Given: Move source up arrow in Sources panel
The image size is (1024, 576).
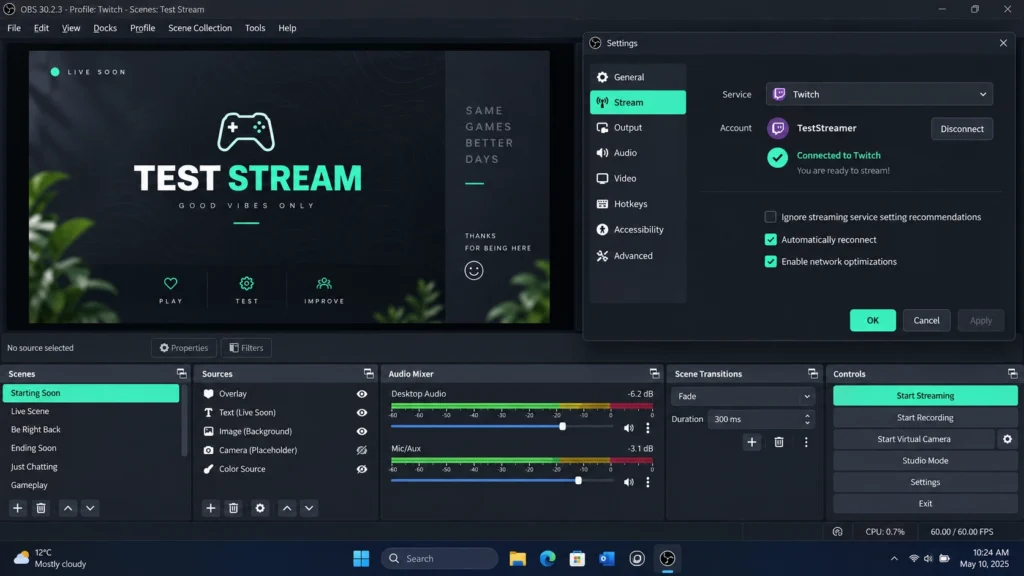Looking at the screenshot, I should click(x=287, y=508).
